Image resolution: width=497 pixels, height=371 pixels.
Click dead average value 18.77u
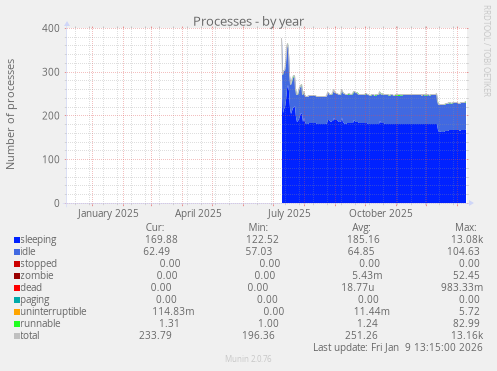coord(358,287)
